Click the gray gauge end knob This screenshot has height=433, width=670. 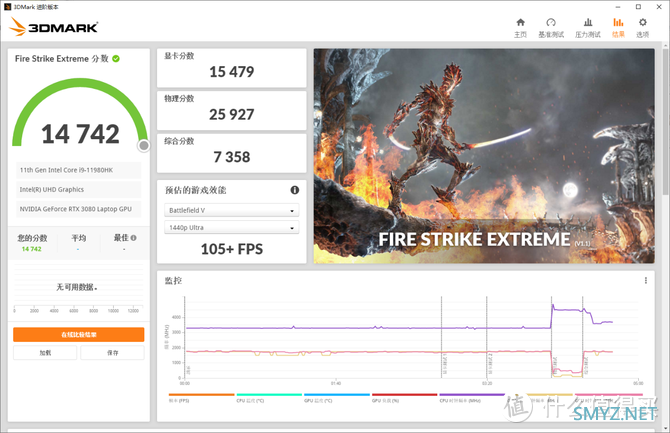click(144, 146)
